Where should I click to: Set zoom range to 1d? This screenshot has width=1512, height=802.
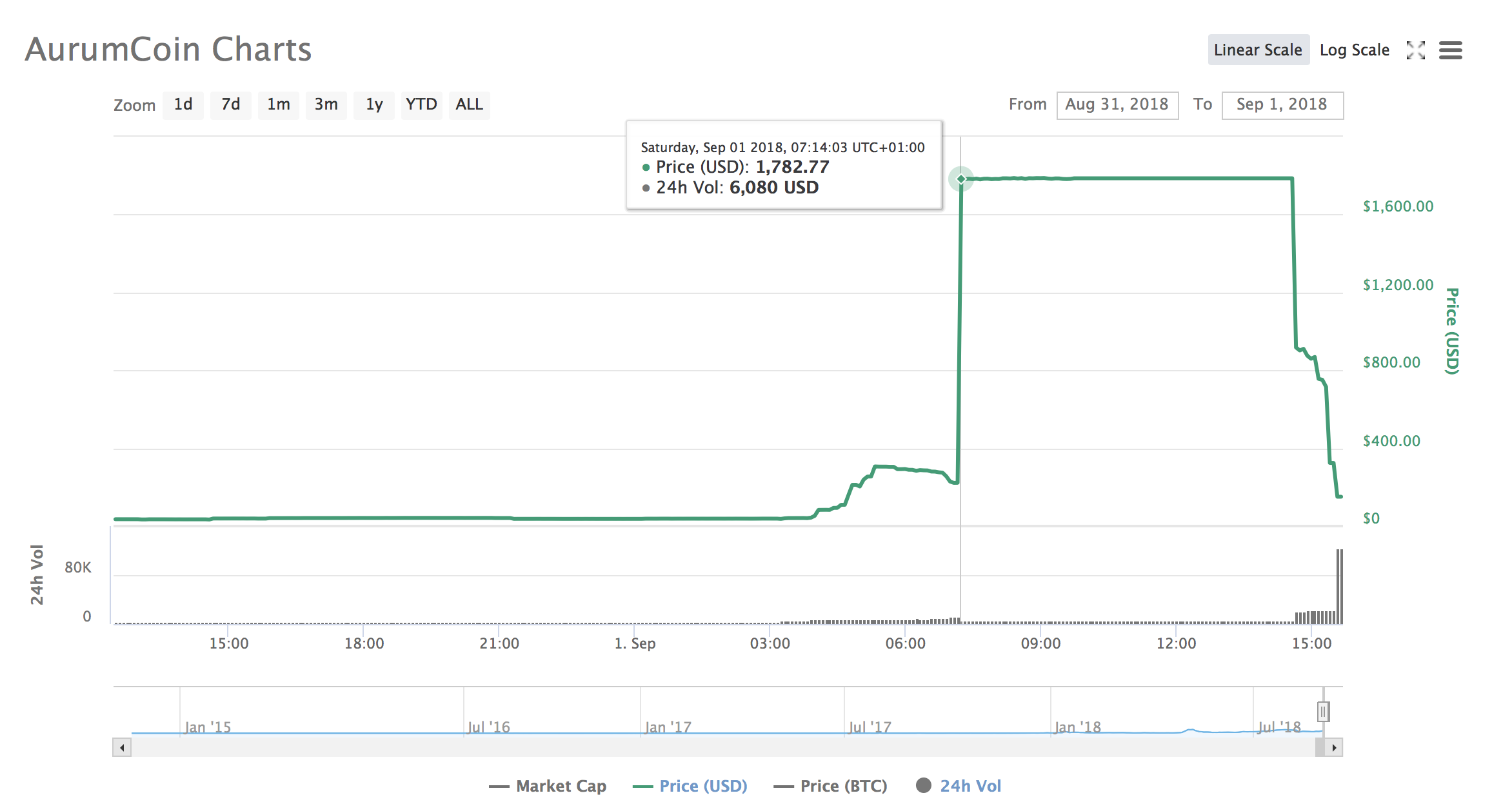click(x=183, y=104)
